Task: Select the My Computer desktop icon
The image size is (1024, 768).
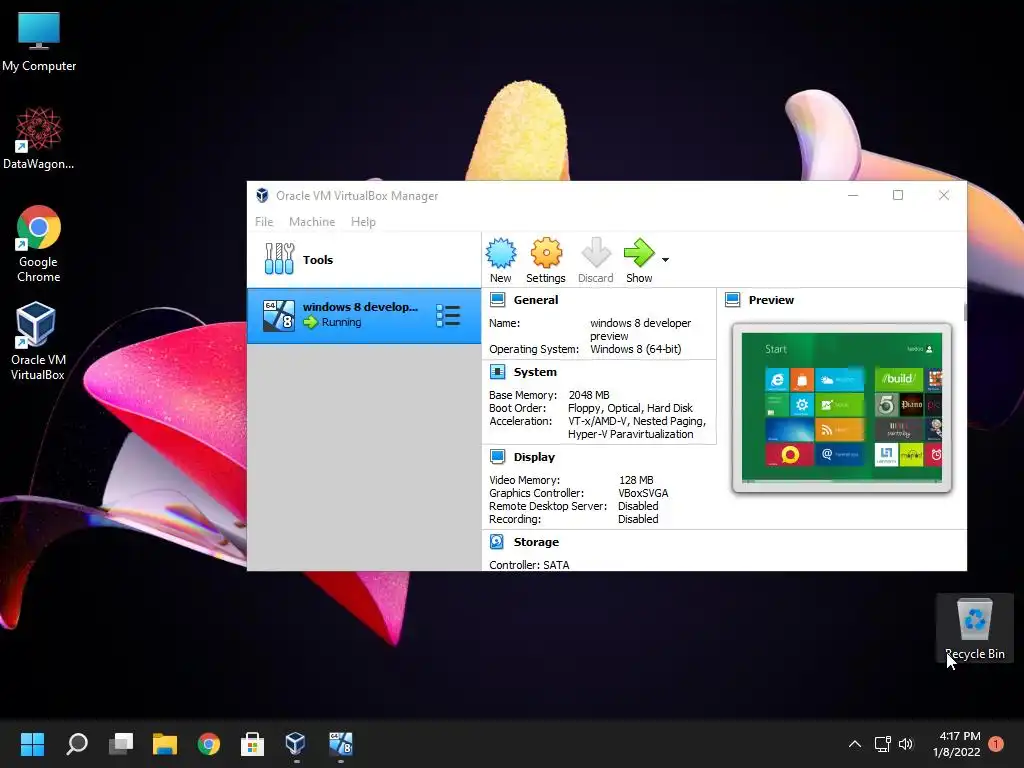Action: pos(39,42)
